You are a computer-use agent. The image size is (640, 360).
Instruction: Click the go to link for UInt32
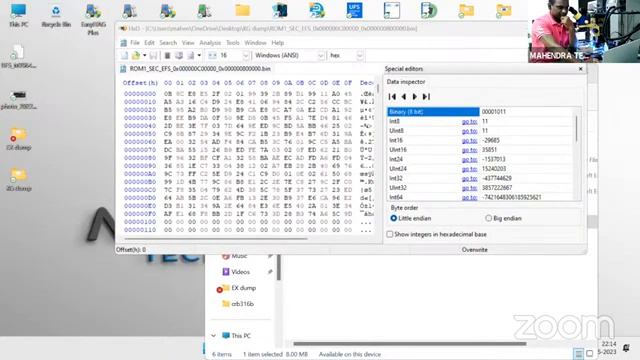469,188
